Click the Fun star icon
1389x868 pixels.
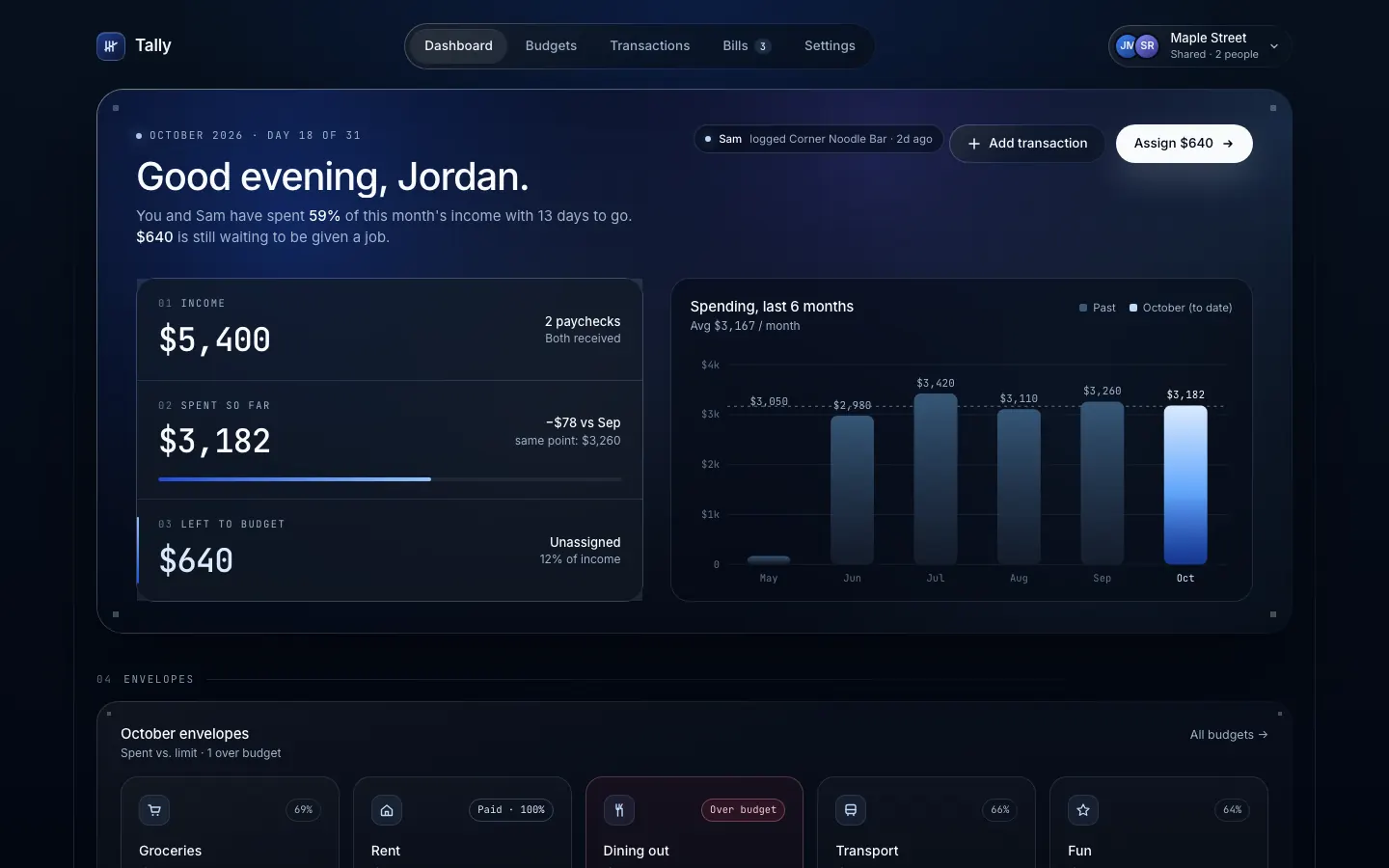pos(1083,810)
